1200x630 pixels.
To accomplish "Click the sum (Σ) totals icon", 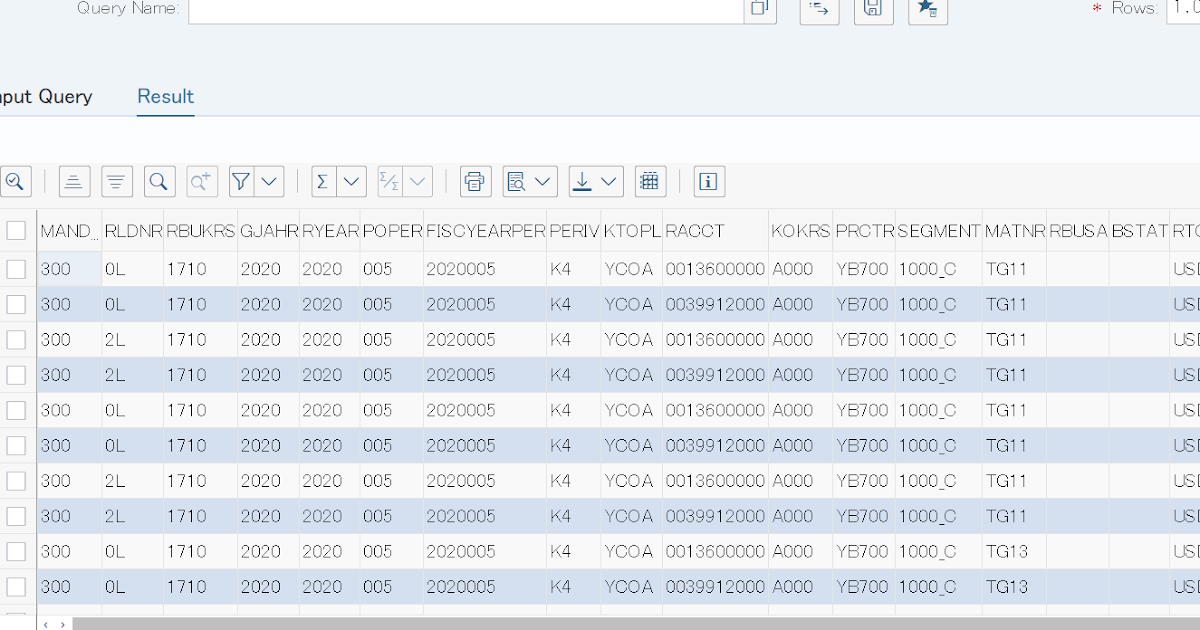I will [321, 181].
